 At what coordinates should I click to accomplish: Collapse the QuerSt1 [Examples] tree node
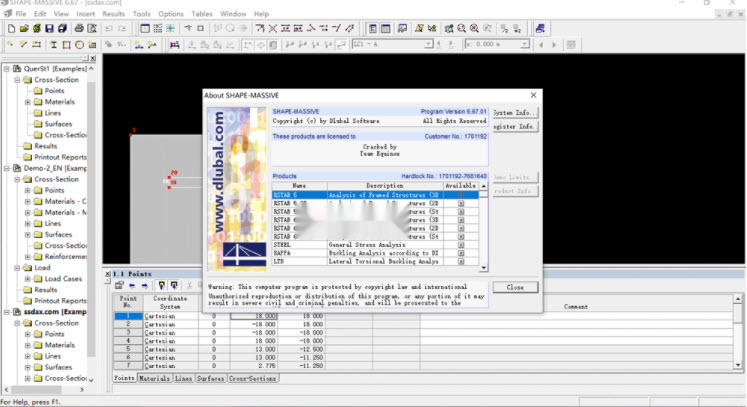[5, 69]
